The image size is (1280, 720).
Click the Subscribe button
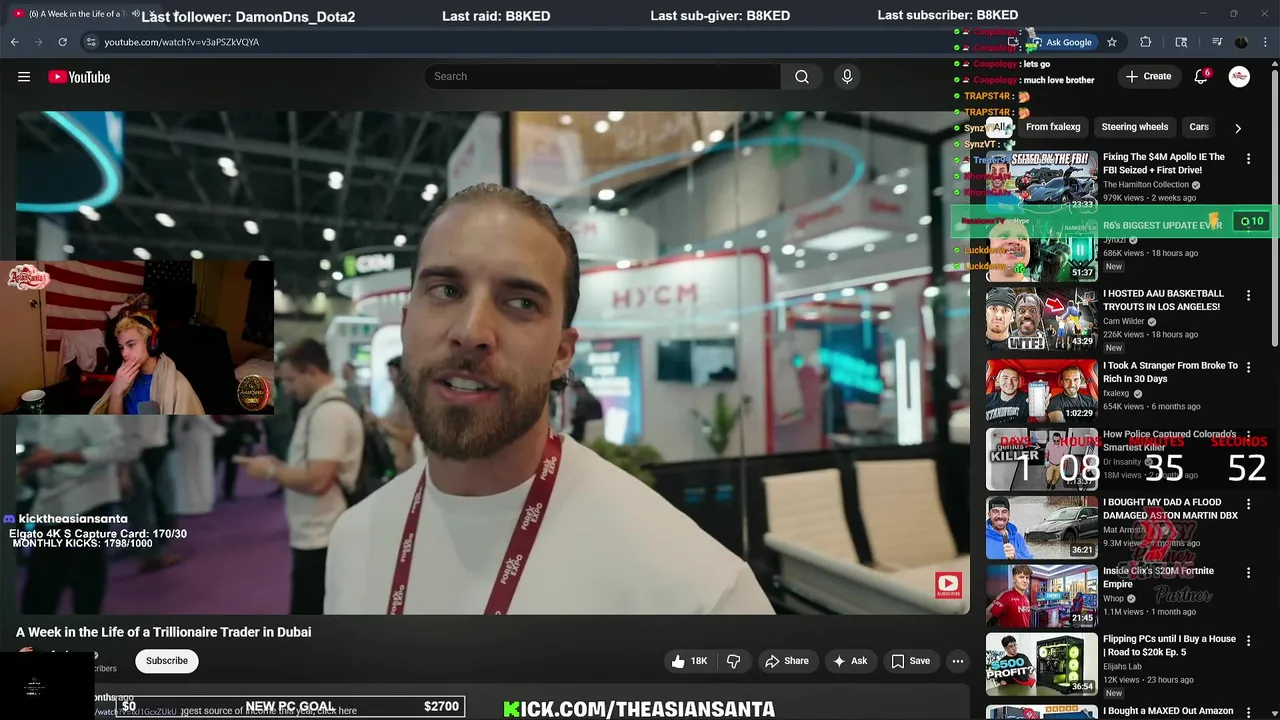pyautogui.click(x=167, y=661)
